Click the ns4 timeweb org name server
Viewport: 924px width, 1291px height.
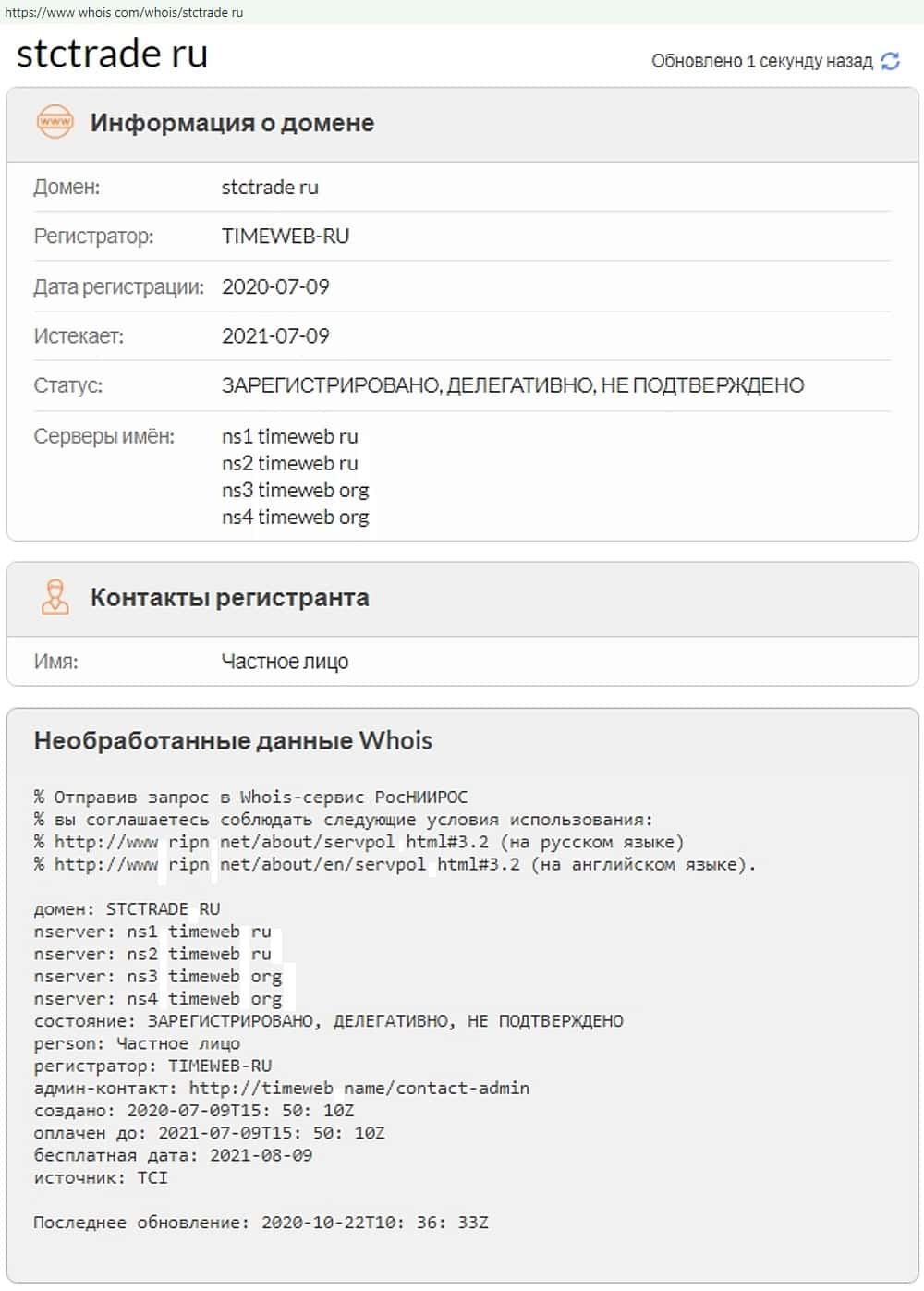pyautogui.click(x=295, y=517)
